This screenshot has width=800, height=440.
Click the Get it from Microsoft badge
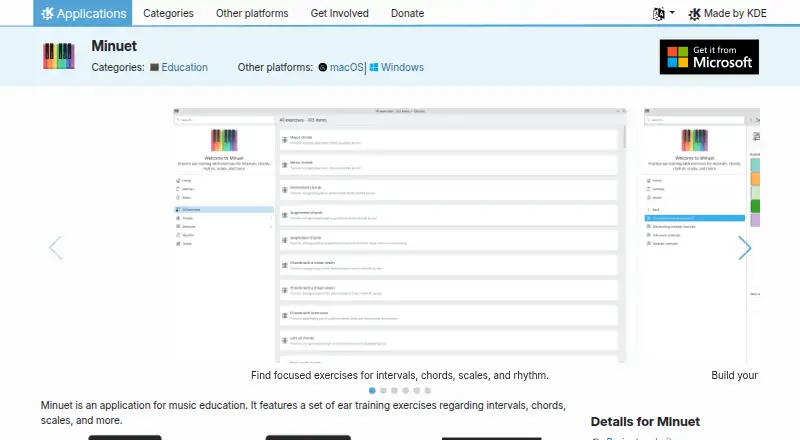(709, 57)
